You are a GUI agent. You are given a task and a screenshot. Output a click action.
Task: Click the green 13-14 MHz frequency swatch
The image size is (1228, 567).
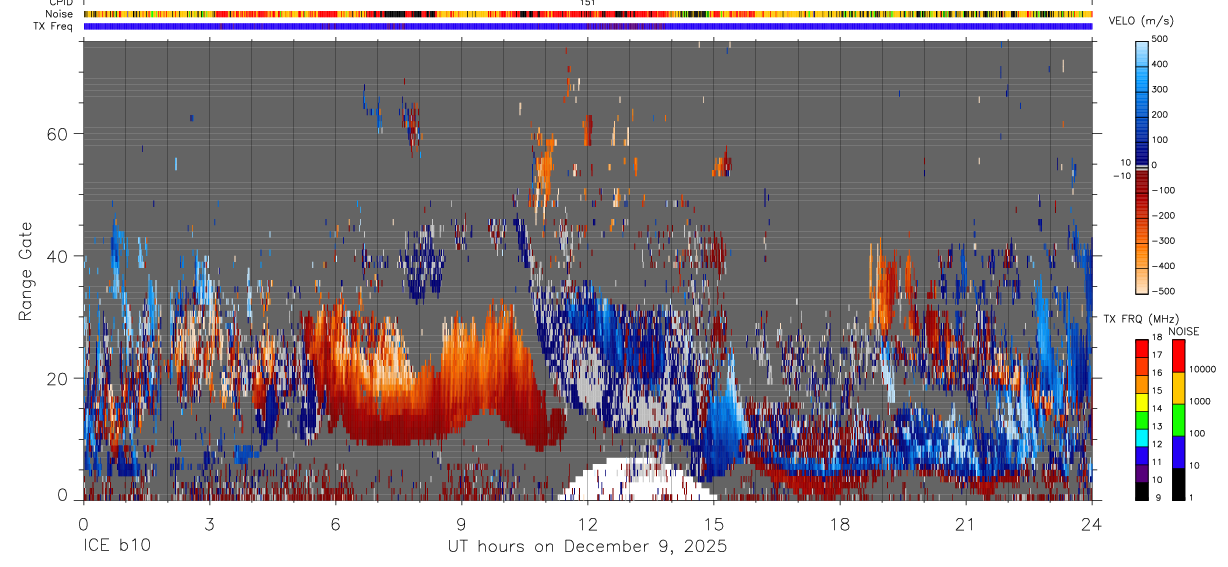click(x=1142, y=419)
